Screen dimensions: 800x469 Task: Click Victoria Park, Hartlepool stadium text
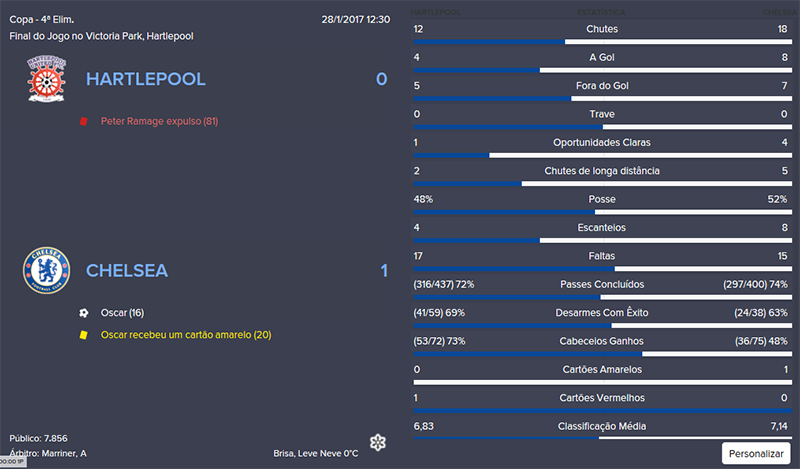pos(138,36)
